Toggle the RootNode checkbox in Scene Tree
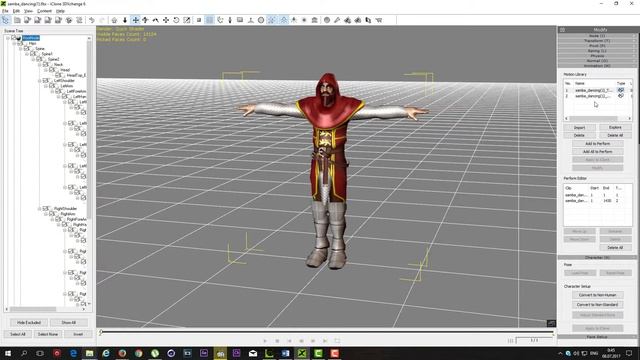640x360 pixels. 13,38
